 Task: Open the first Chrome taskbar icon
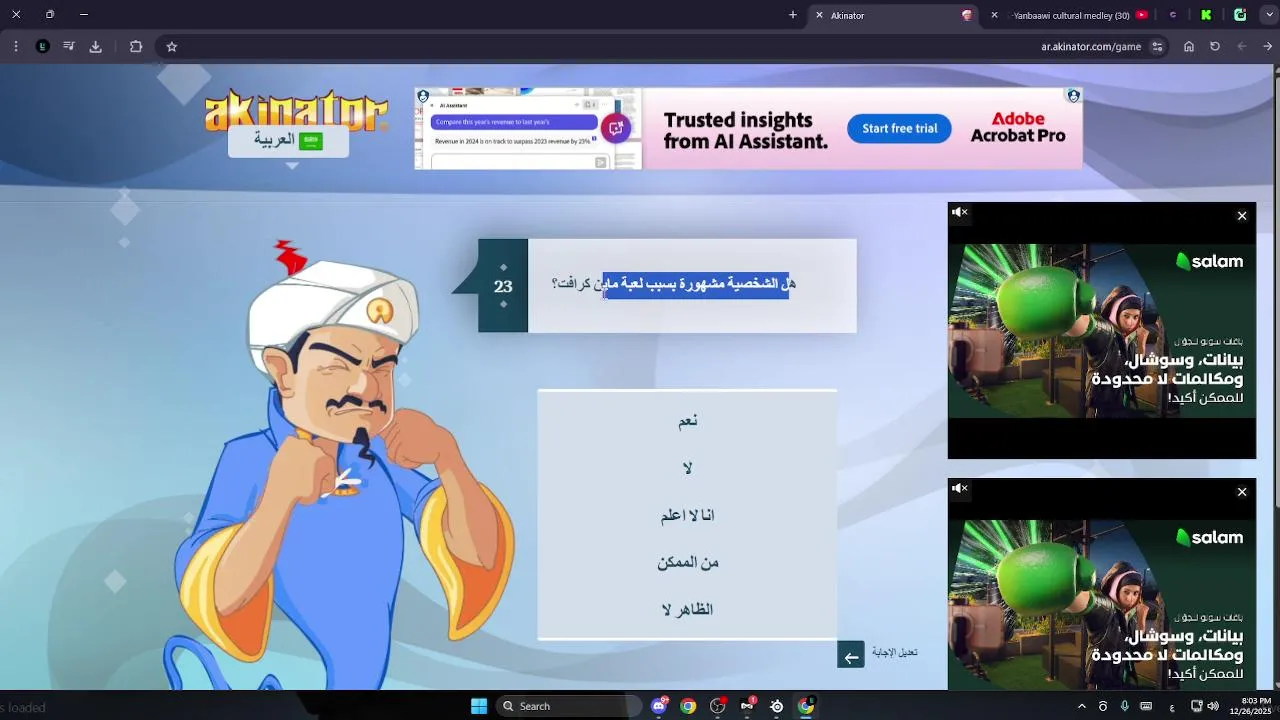[x=688, y=706]
